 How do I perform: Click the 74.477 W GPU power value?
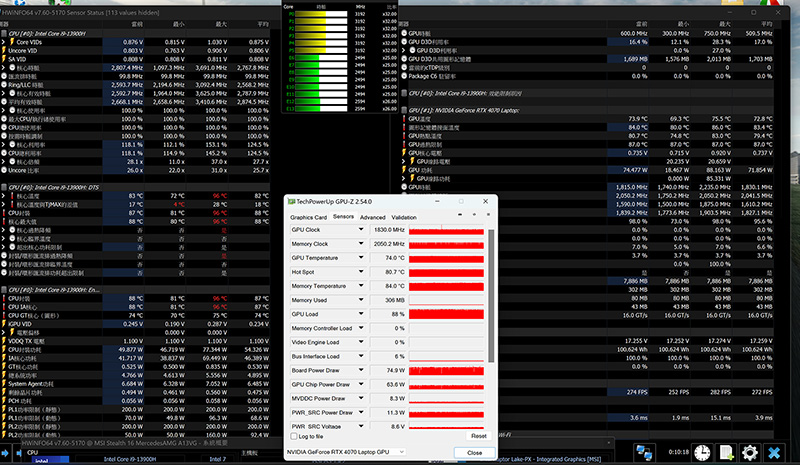635,170
